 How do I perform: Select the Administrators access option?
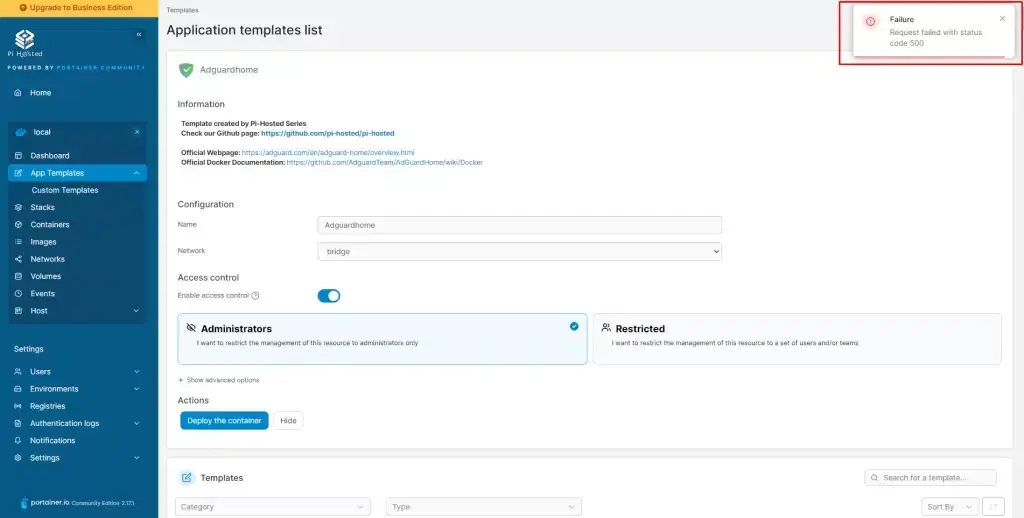coord(382,338)
